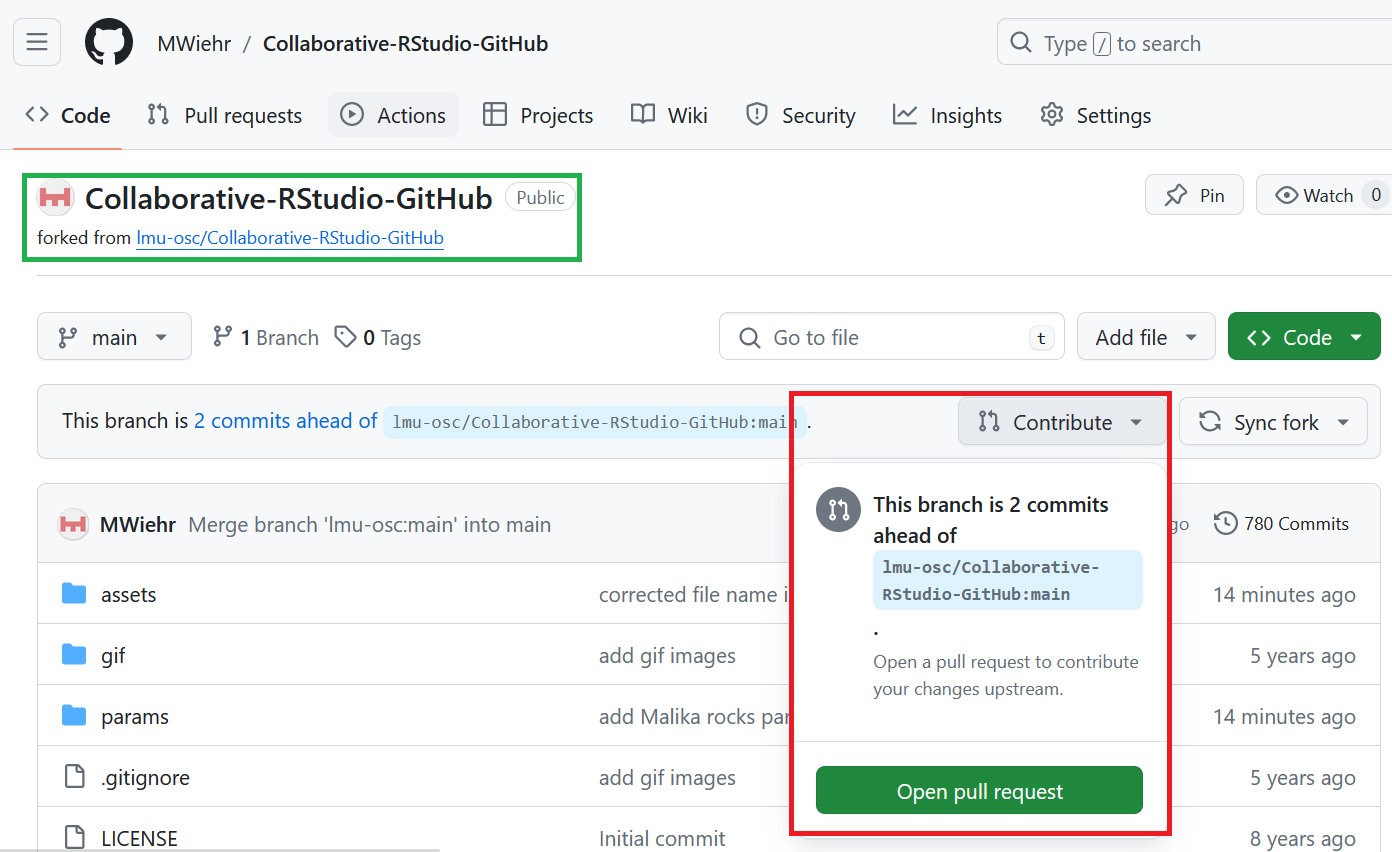Click the assets folder icon
This screenshot has width=1392, height=852.
click(74, 594)
